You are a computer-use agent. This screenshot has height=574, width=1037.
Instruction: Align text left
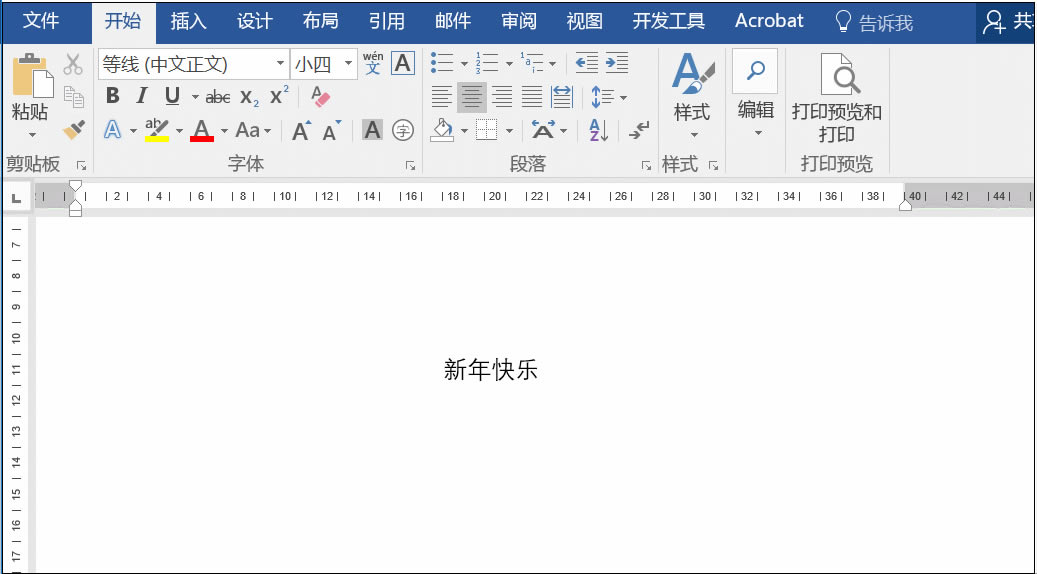pos(442,97)
